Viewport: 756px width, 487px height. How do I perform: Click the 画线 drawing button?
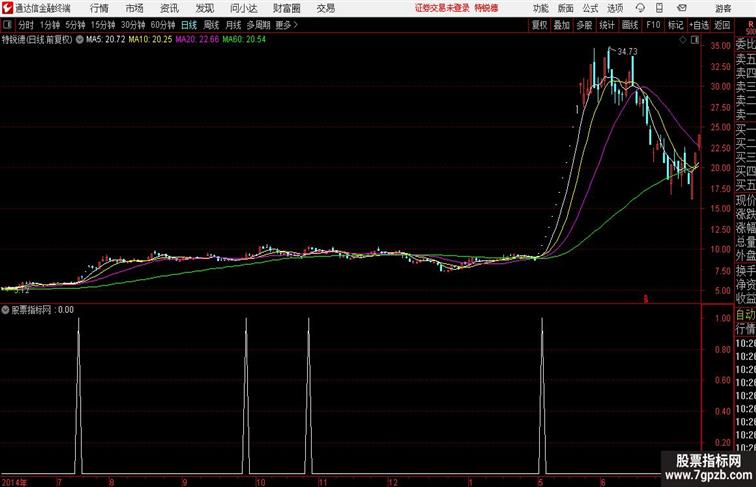pos(630,25)
